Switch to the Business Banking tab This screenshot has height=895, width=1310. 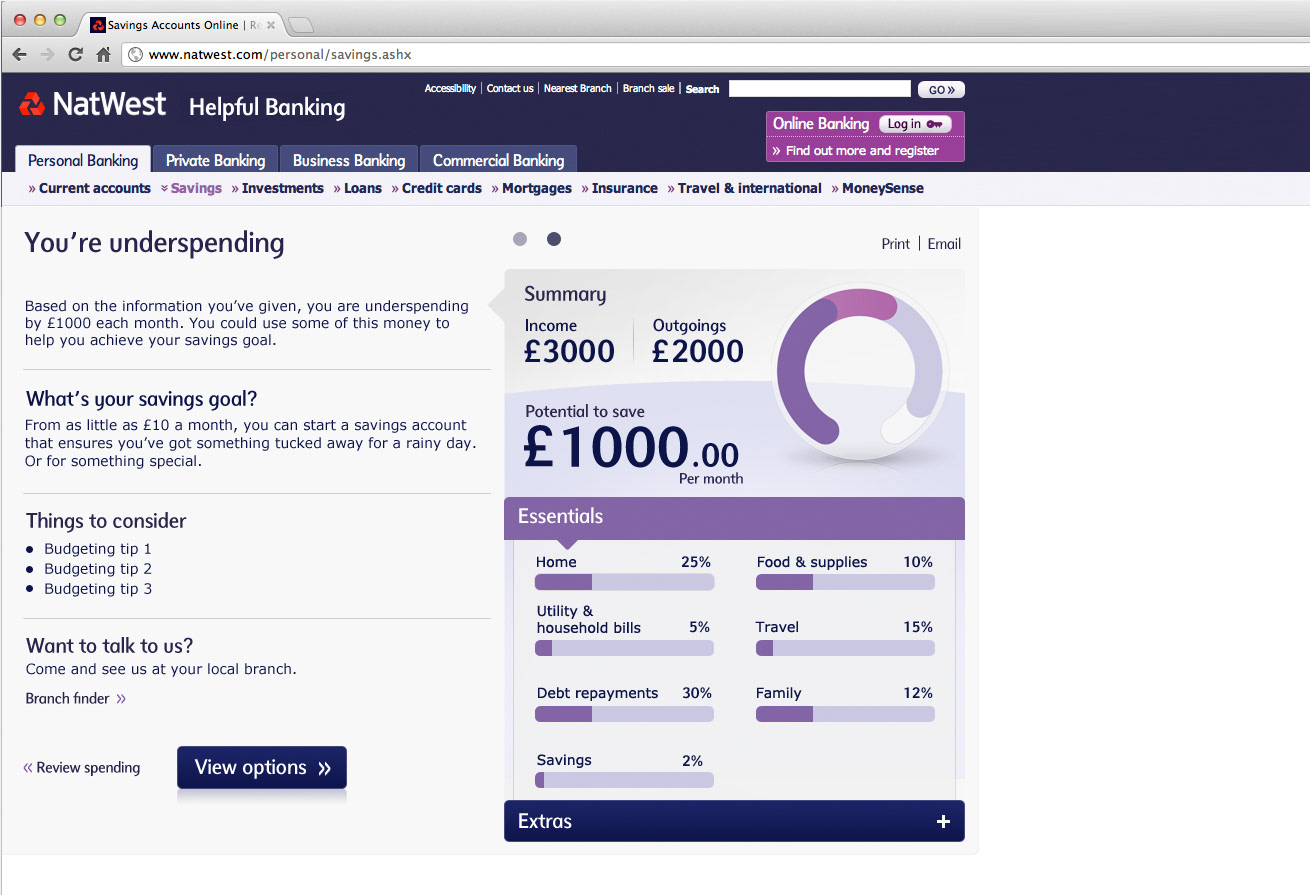[348, 160]
